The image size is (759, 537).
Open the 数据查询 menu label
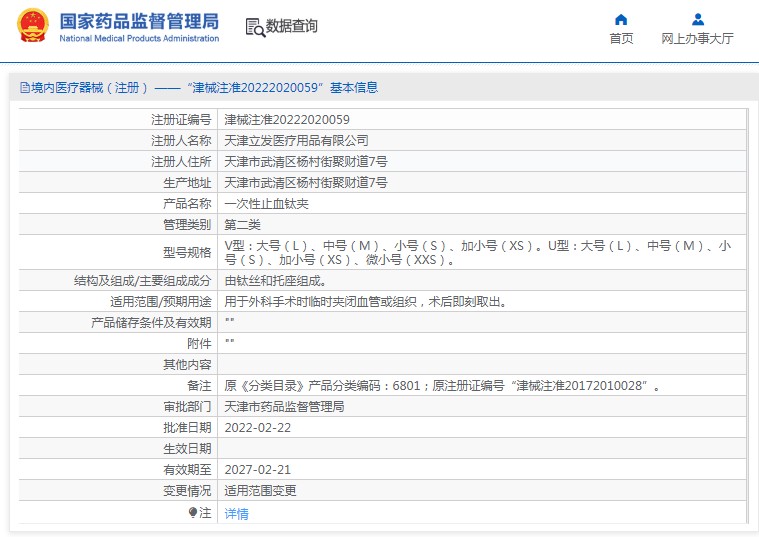(x=291, y=26)
